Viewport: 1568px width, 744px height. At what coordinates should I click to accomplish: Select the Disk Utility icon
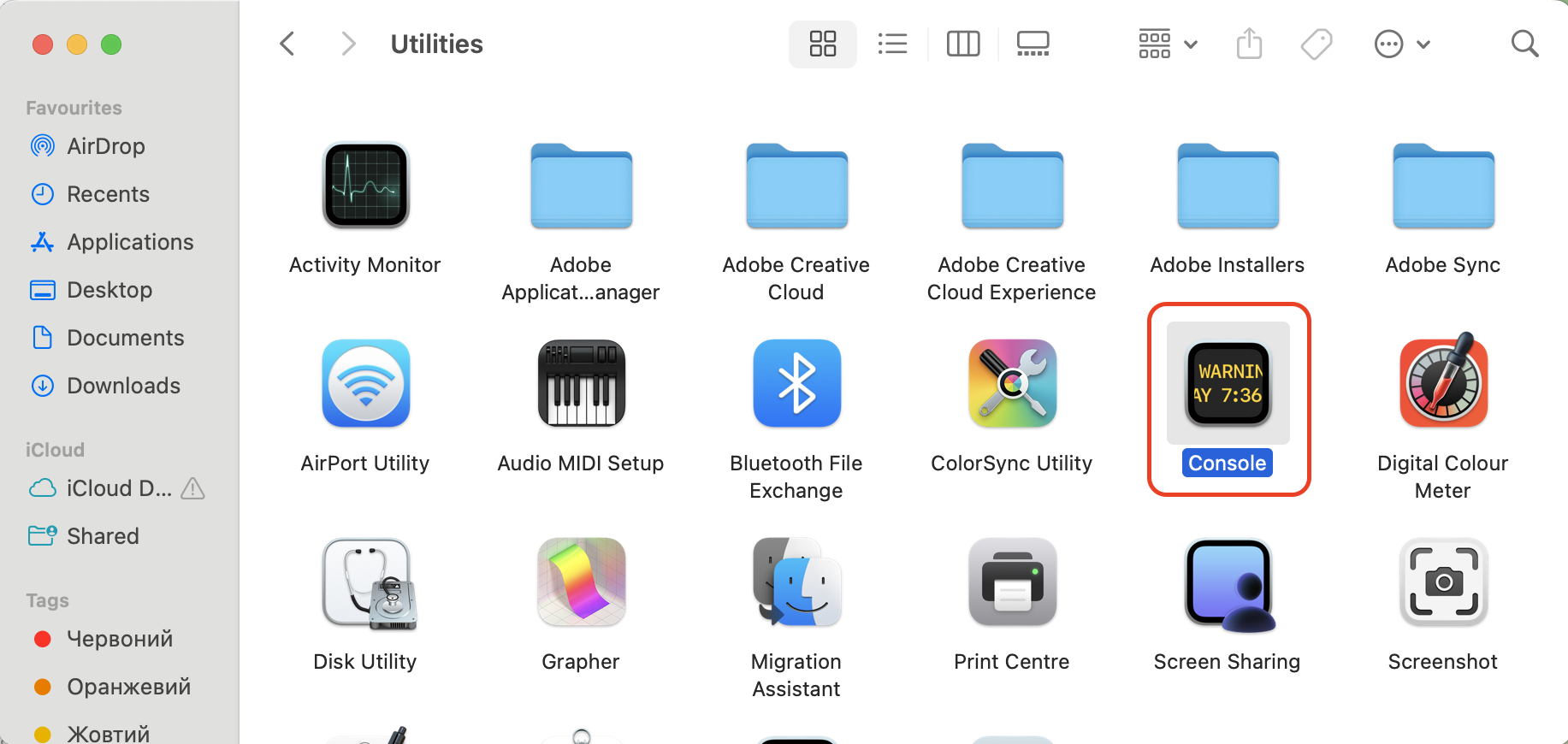point(365,582)
